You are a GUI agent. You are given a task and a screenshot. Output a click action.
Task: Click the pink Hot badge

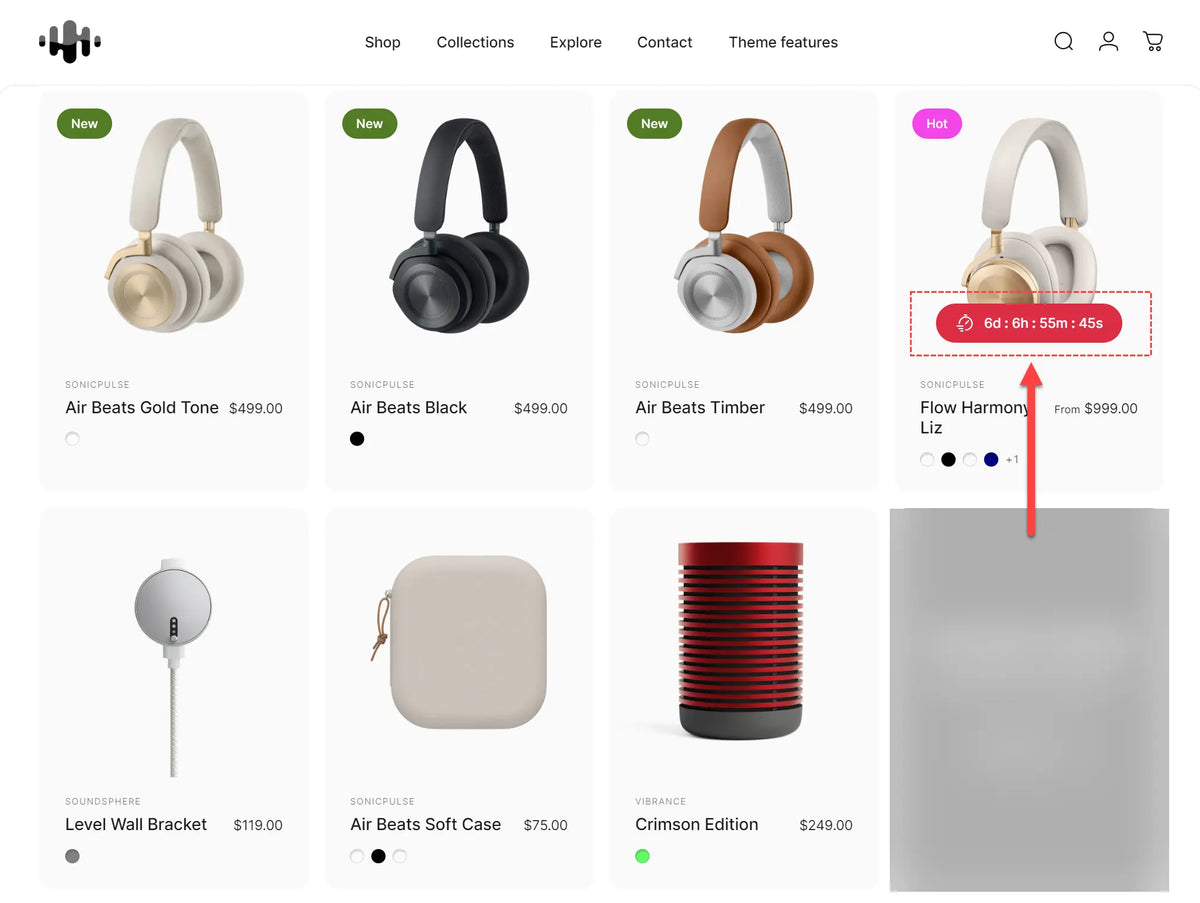937,124
